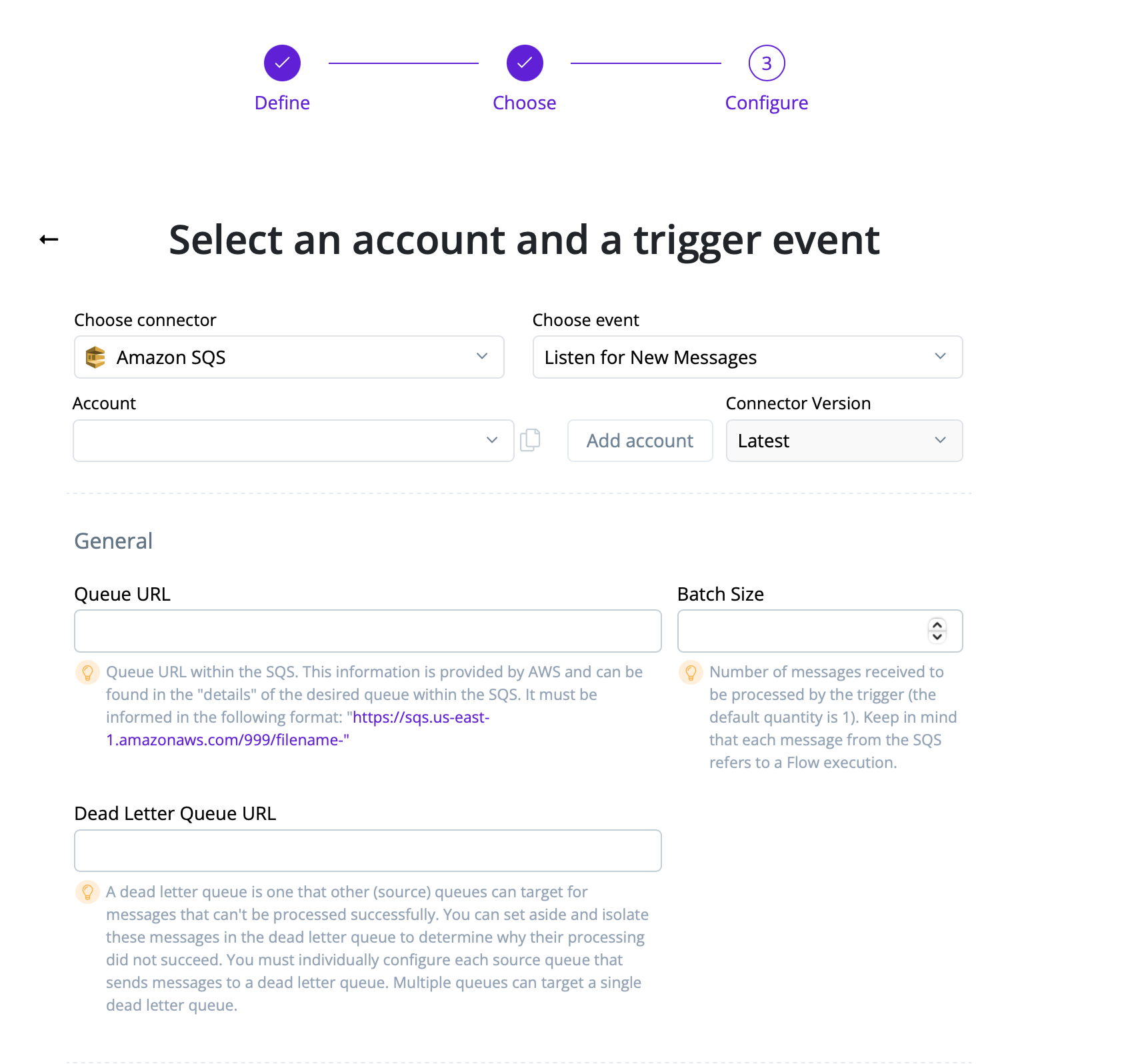Viewport: 1128px width, 1064px height.
Task: Click the Add account button
Action: click(x=639, y=440)
